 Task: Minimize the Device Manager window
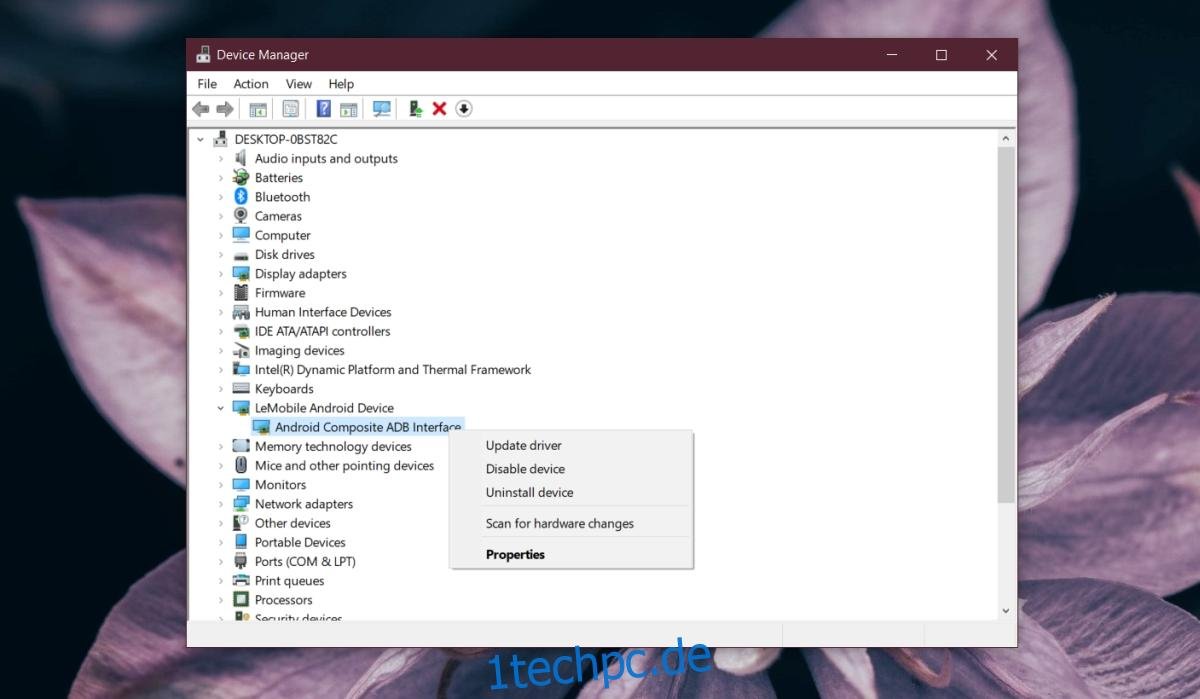890,55
